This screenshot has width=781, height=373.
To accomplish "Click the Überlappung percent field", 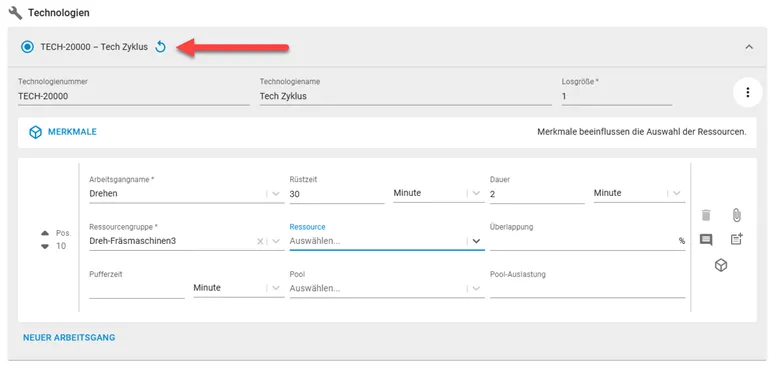I will pos(587,241).
